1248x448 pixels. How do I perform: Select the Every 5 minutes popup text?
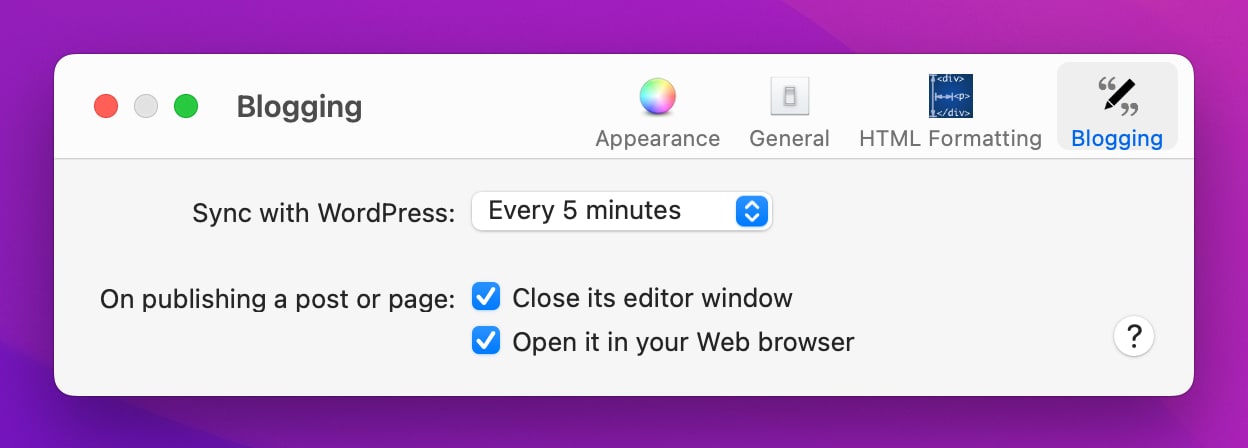[584, 211]
